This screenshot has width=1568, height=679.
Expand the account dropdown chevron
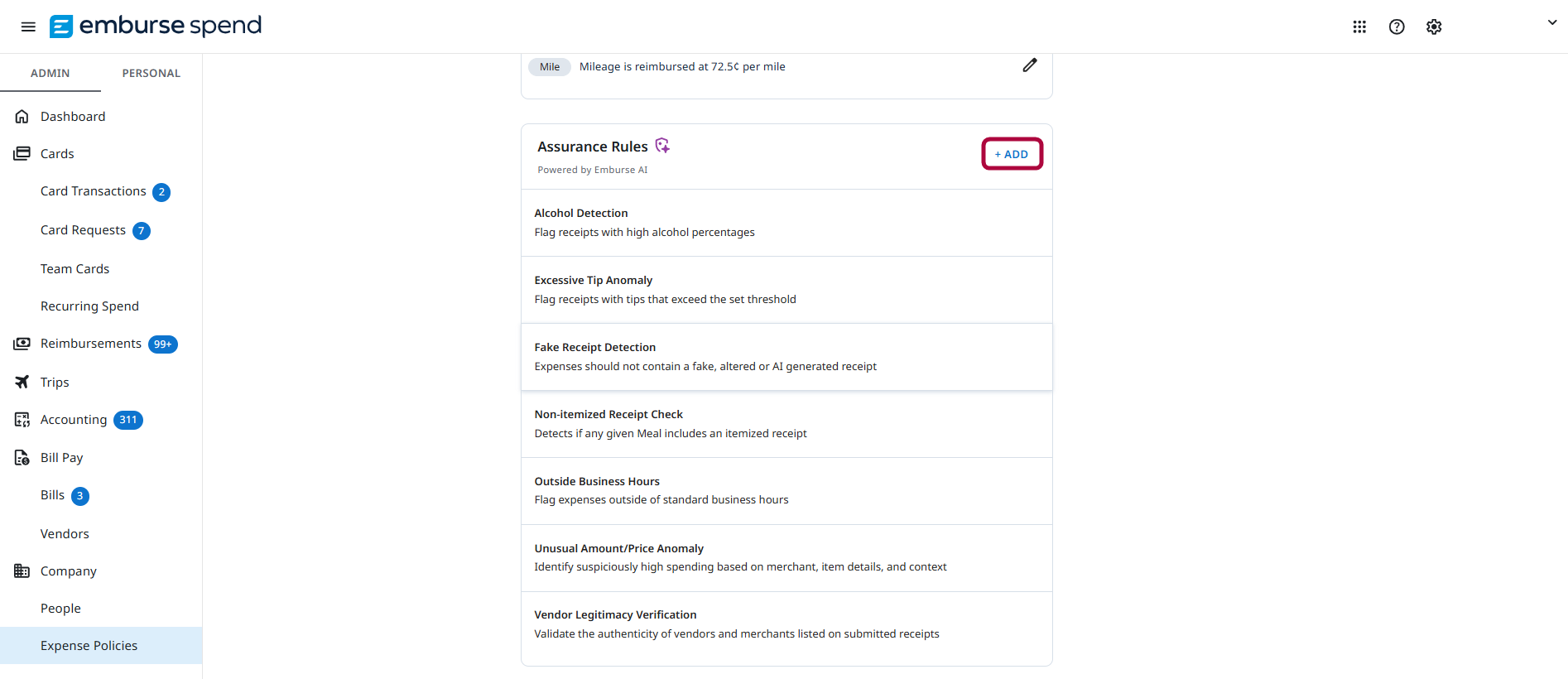tap(1552, 23)
